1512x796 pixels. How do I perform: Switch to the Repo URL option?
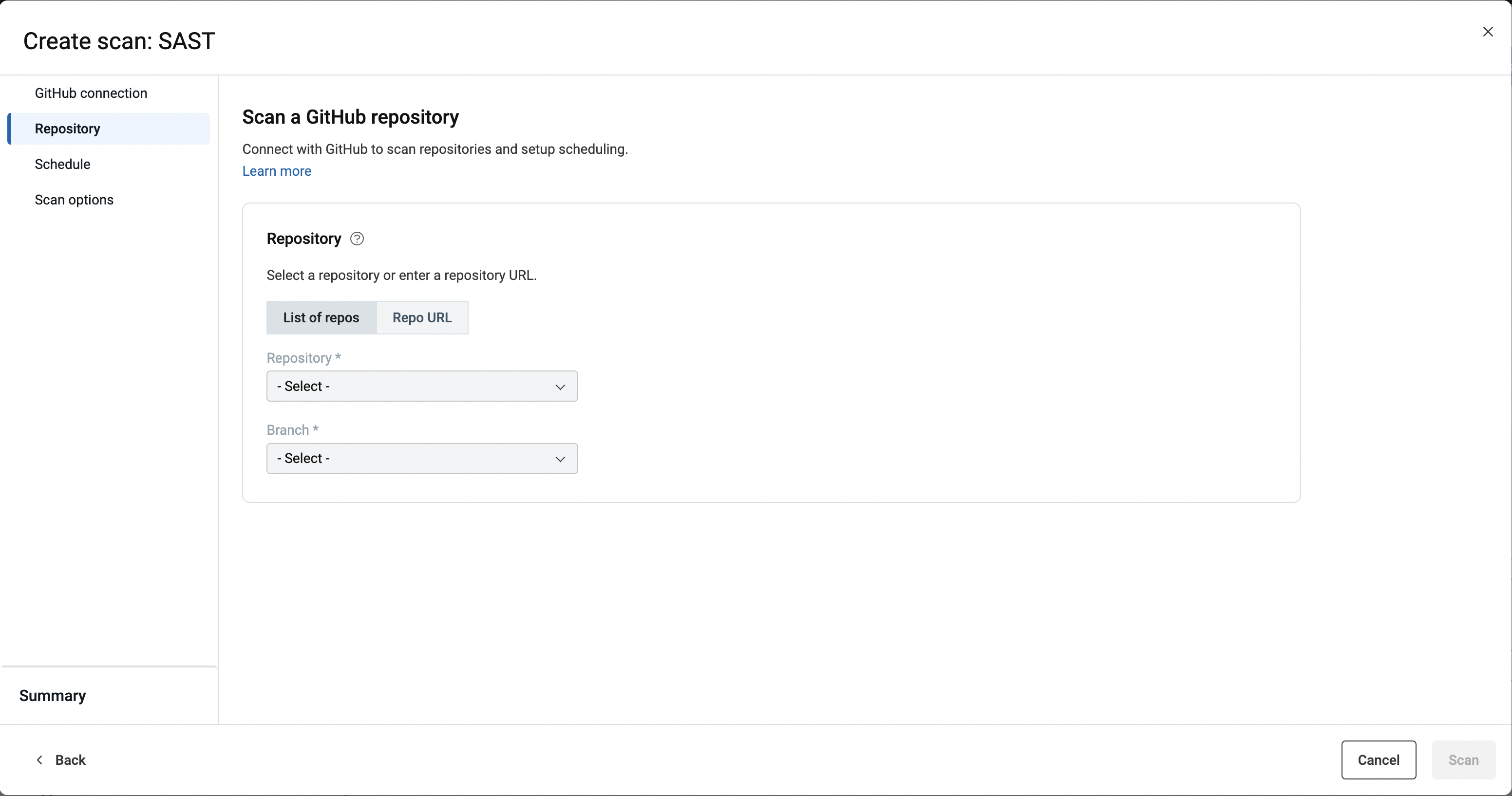[x=422, y=317]
